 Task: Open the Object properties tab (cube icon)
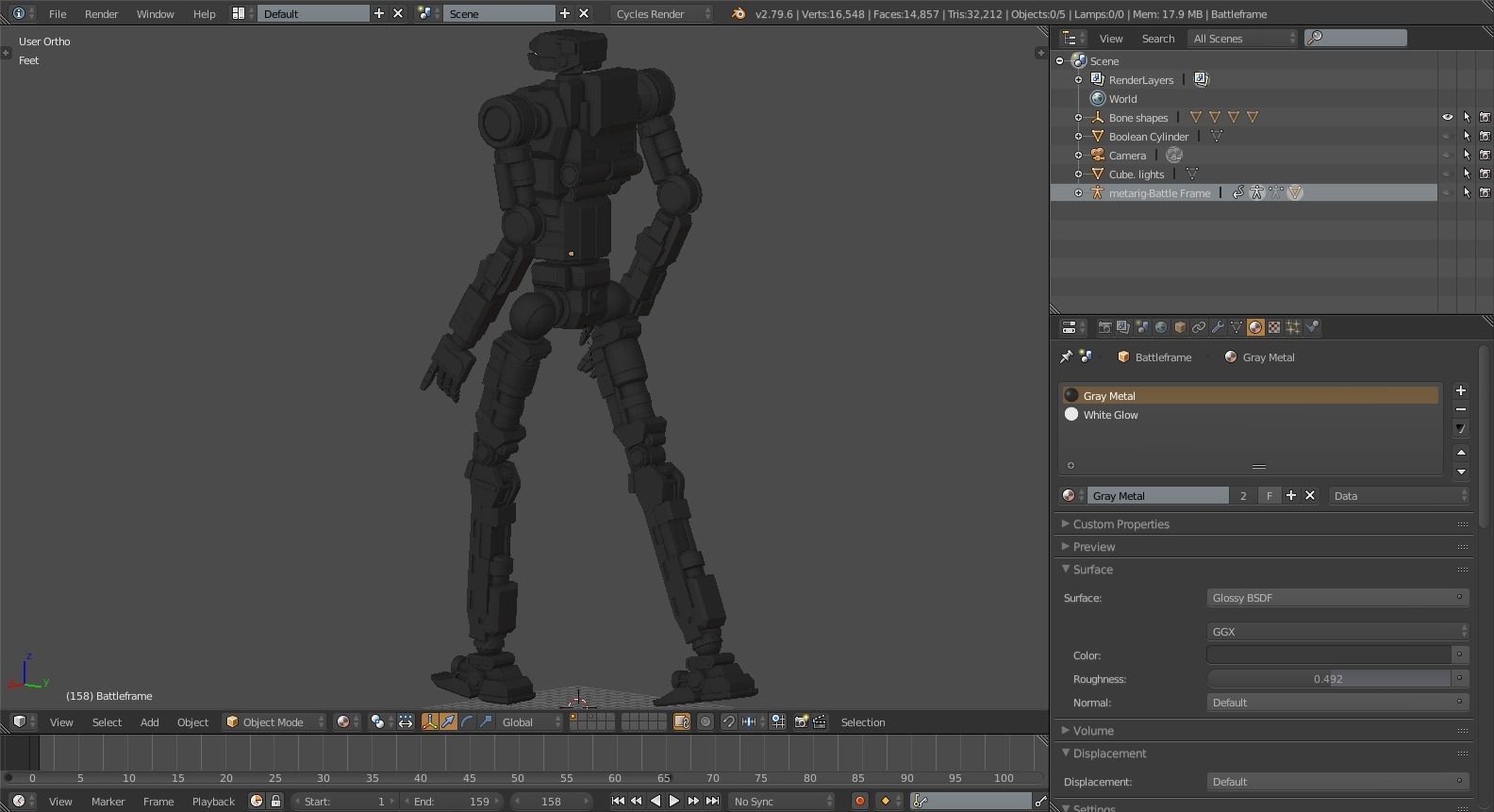(1180, 327)
